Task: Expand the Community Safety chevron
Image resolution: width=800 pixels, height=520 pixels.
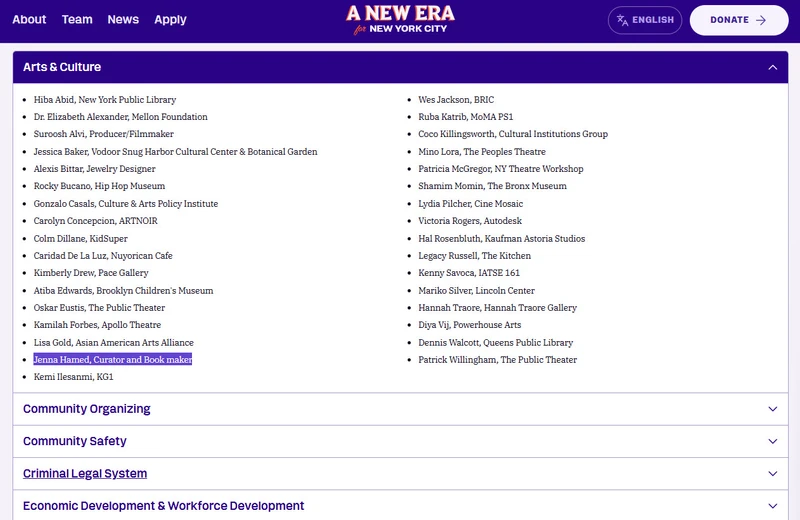Action: coord(772,441)
